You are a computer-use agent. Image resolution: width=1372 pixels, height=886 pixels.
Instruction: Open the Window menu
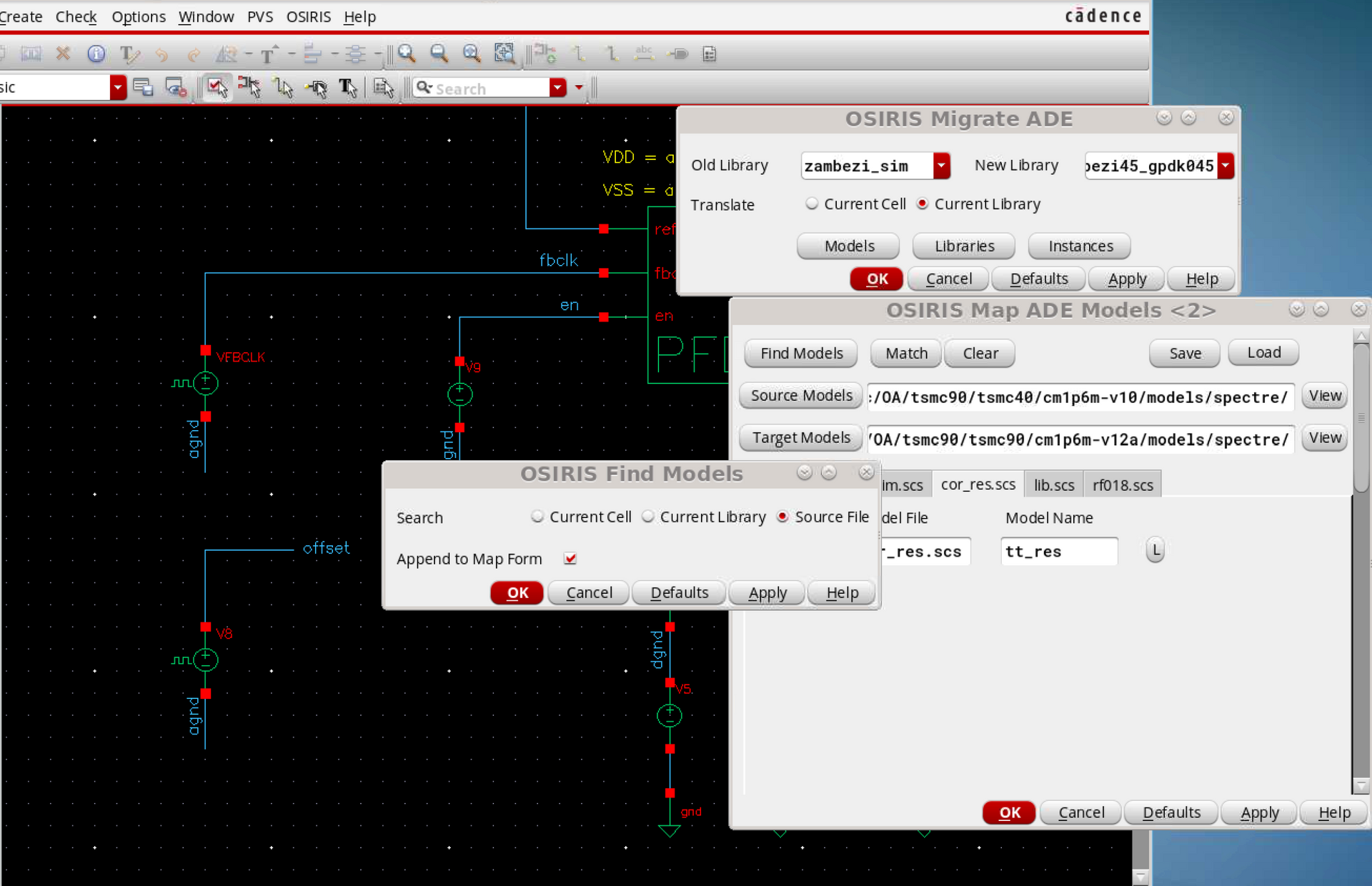pos(206,16)
